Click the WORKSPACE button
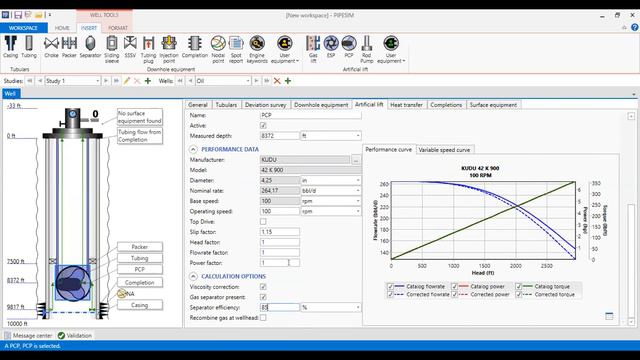The height and width of the screenshot is (360, 640). (23, 28)
